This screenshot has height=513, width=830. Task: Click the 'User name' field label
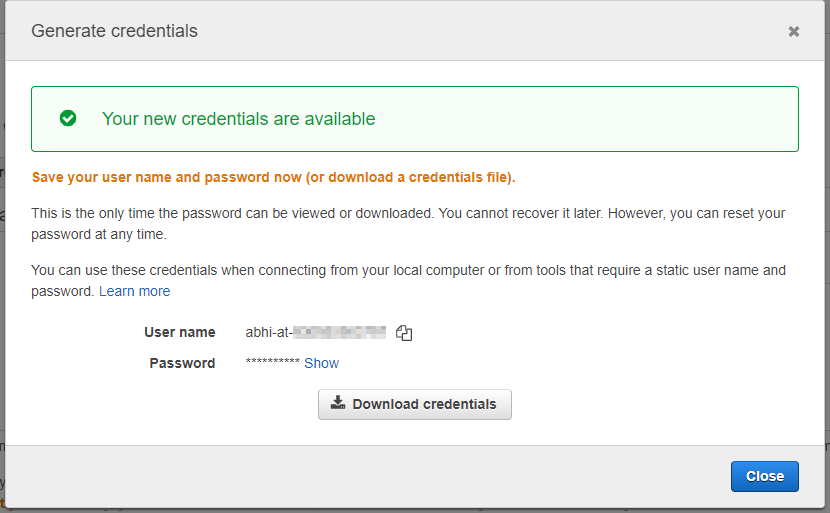[x=179, y=332]
